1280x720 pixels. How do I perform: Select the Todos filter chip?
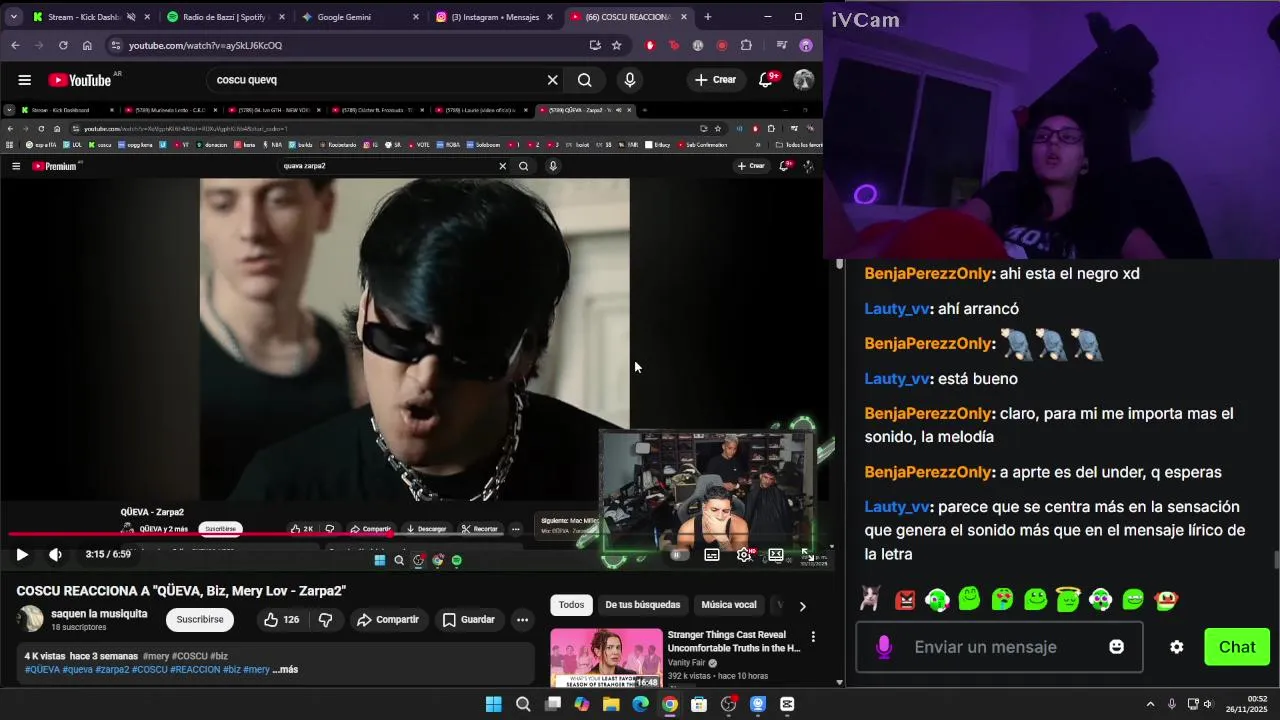click(x=571, y=605)
